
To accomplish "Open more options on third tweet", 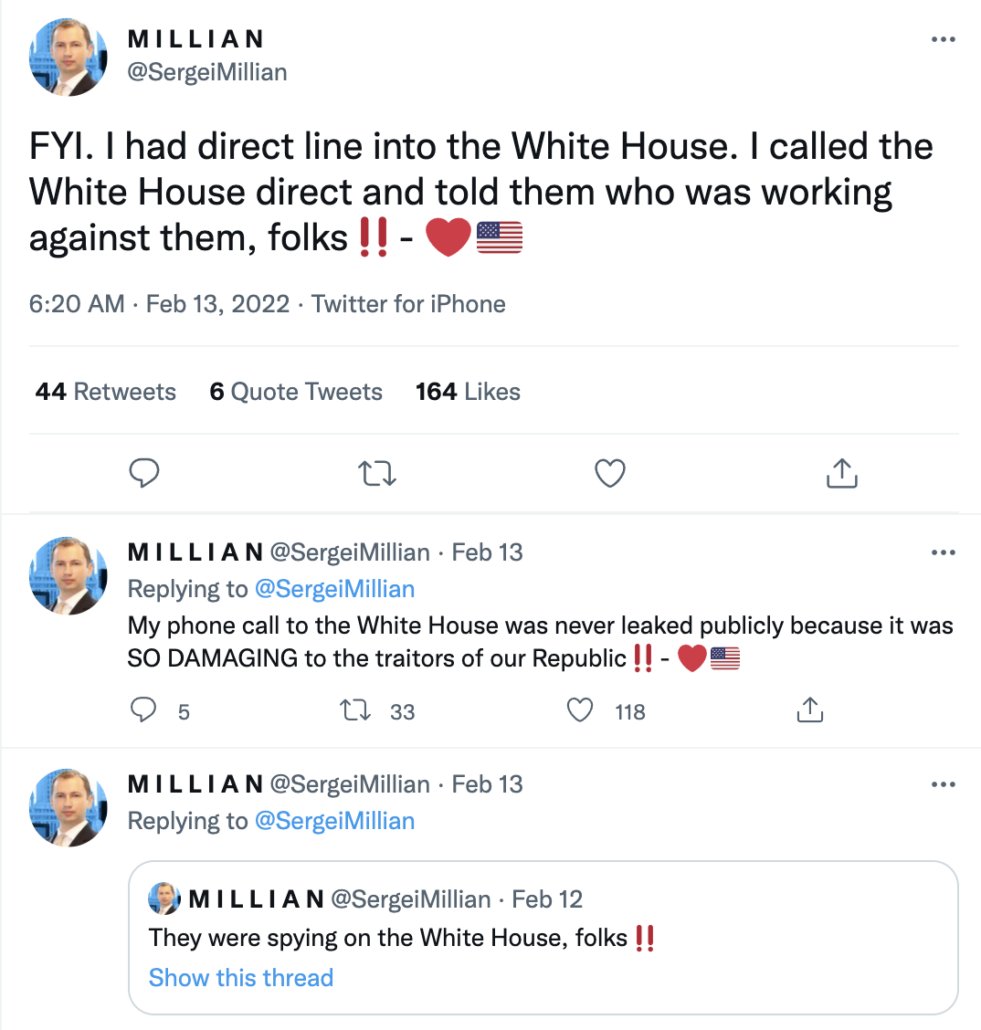I will (943, 784).
